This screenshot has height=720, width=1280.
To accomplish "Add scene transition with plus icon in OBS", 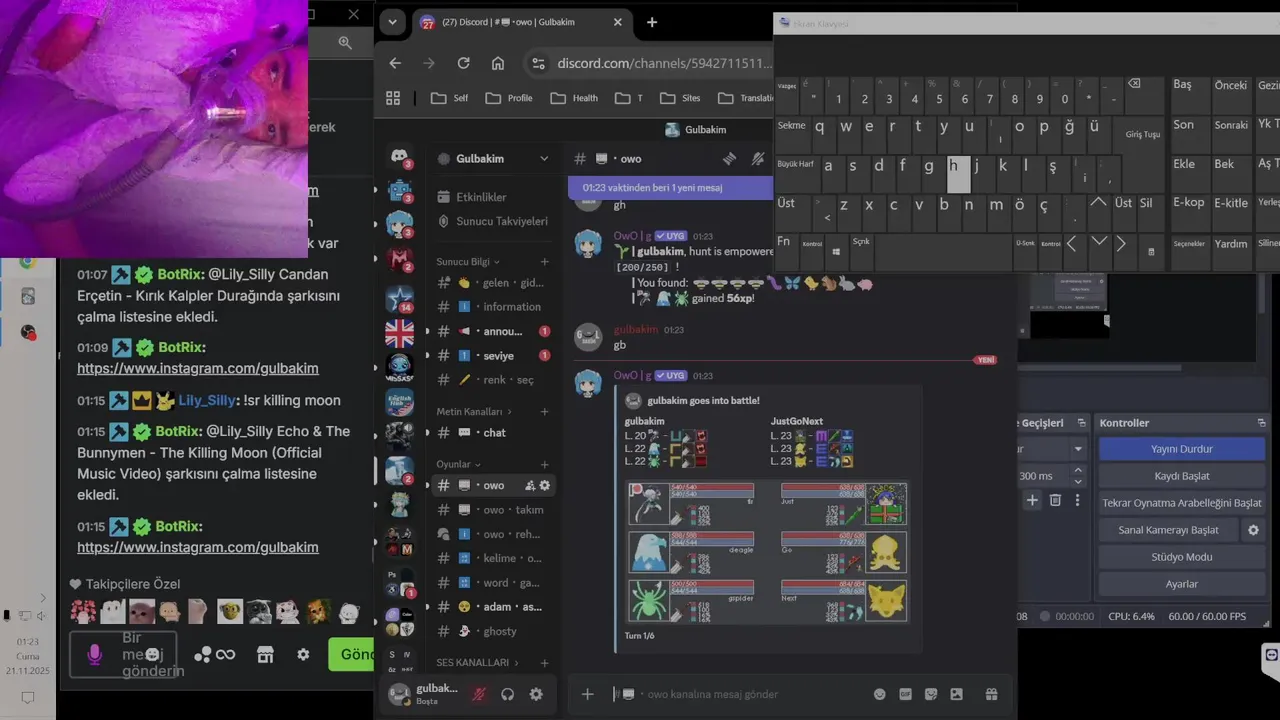I will (1032, 500).
